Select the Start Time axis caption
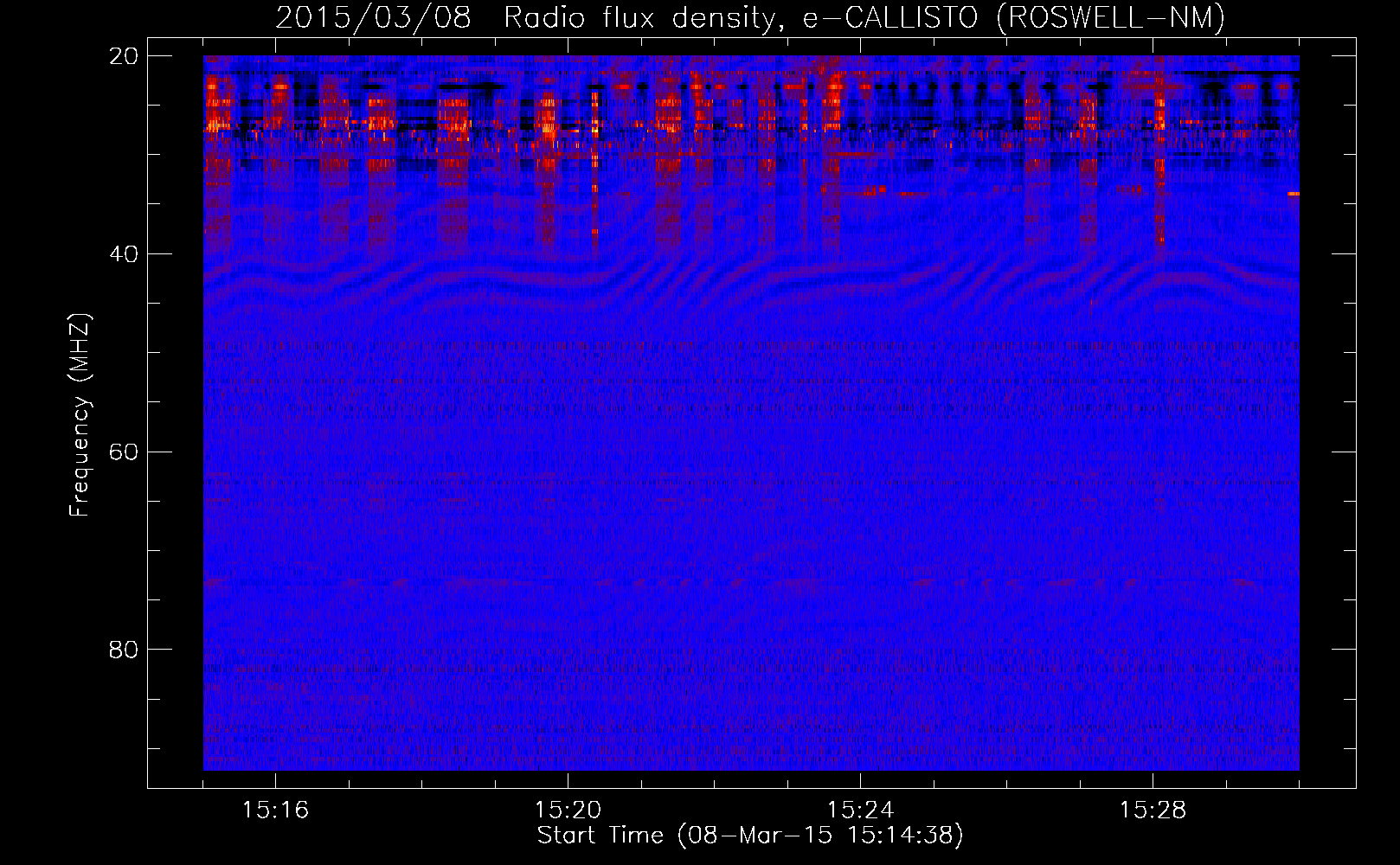This screenshot has height=865, width=1400. [750, 836]
